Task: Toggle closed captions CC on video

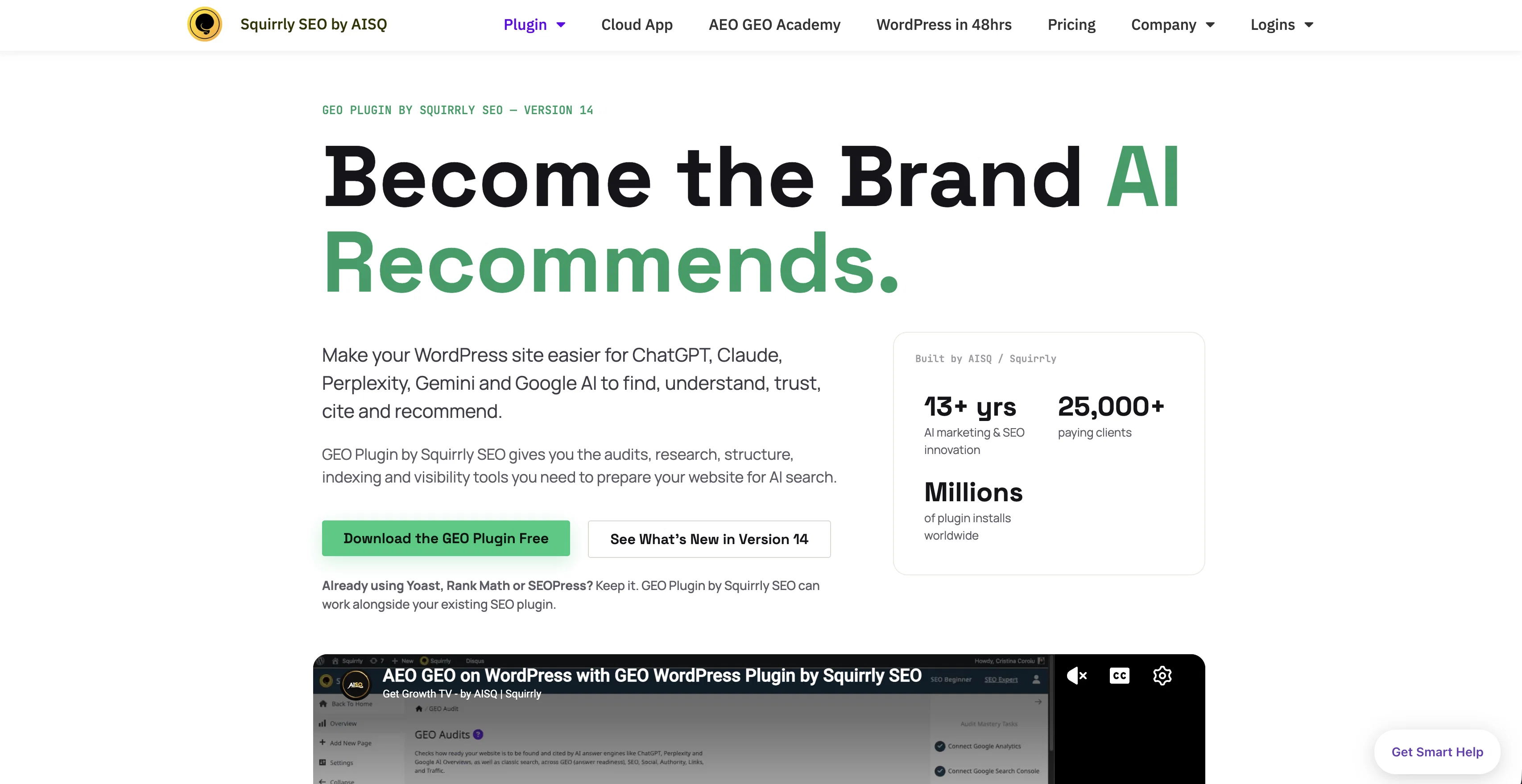Action: click(x=1120, y=675)
